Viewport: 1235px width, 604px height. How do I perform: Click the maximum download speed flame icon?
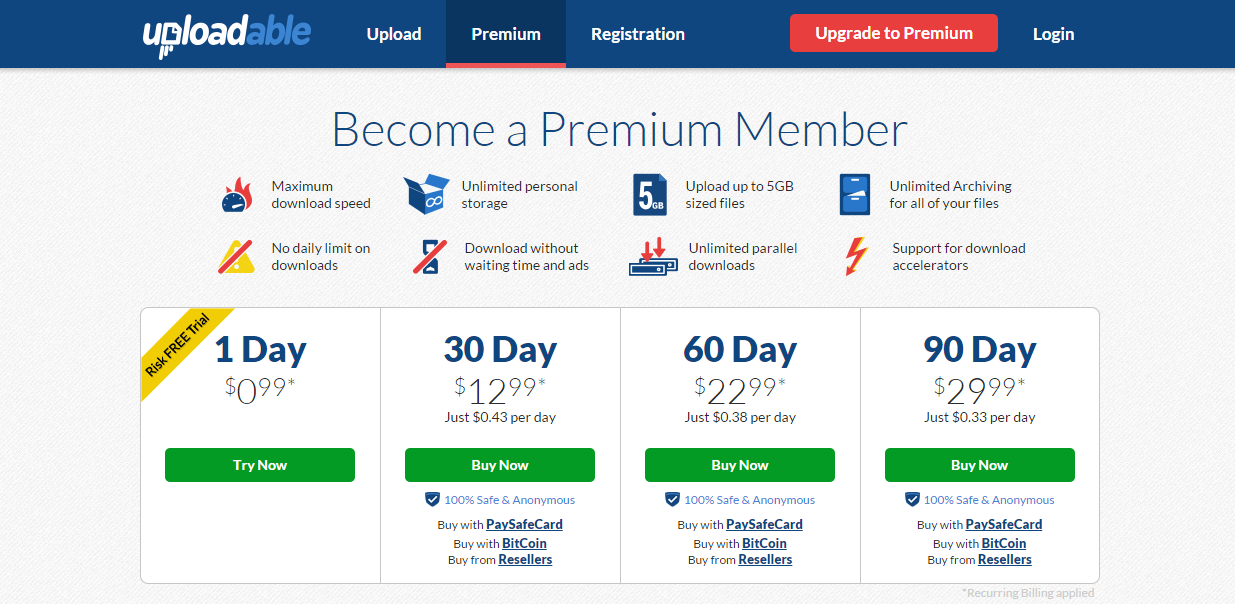click(237, 194)
